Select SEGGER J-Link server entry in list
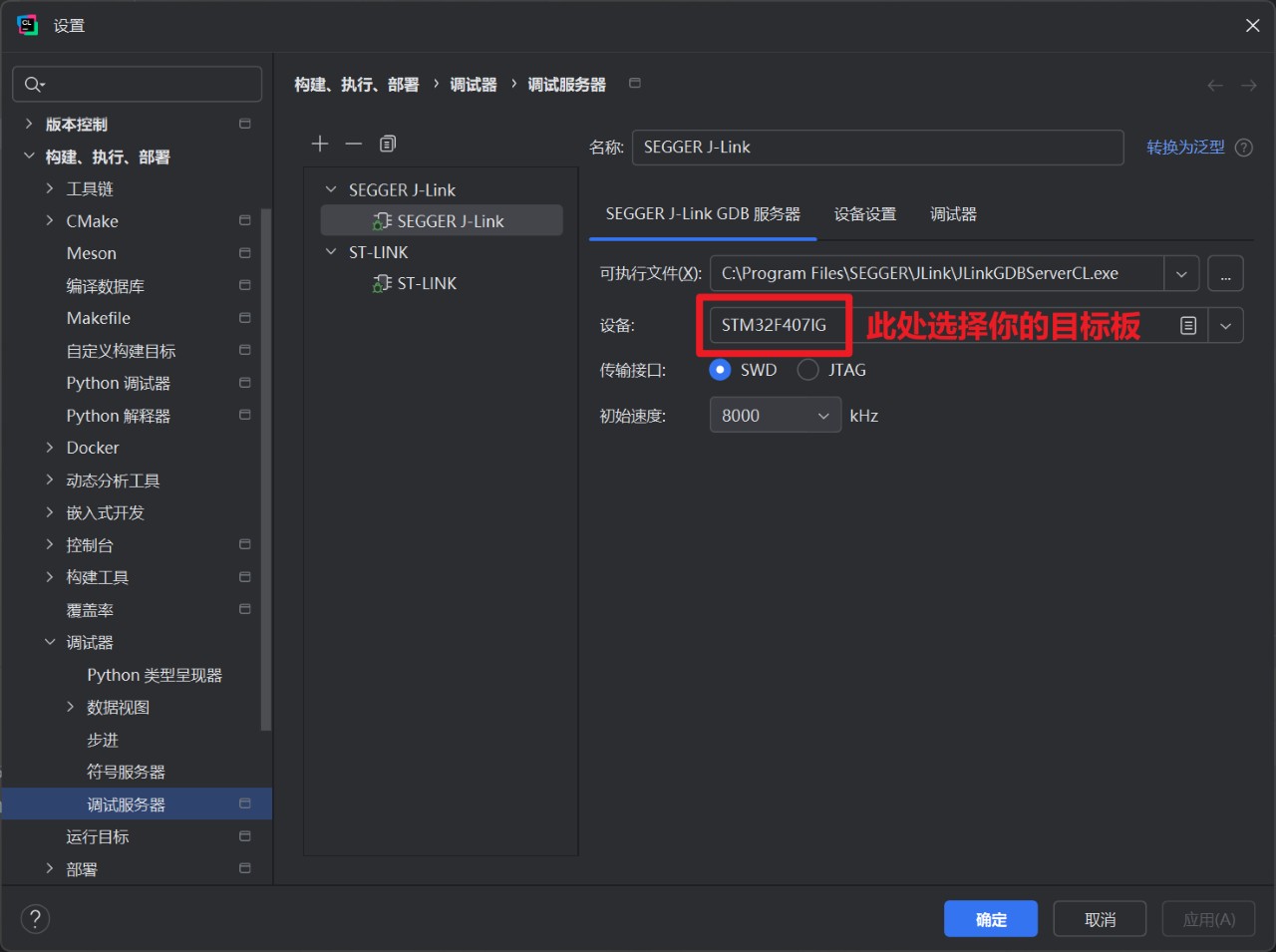Screen dimensions: 1276x952 coord(442,221)
